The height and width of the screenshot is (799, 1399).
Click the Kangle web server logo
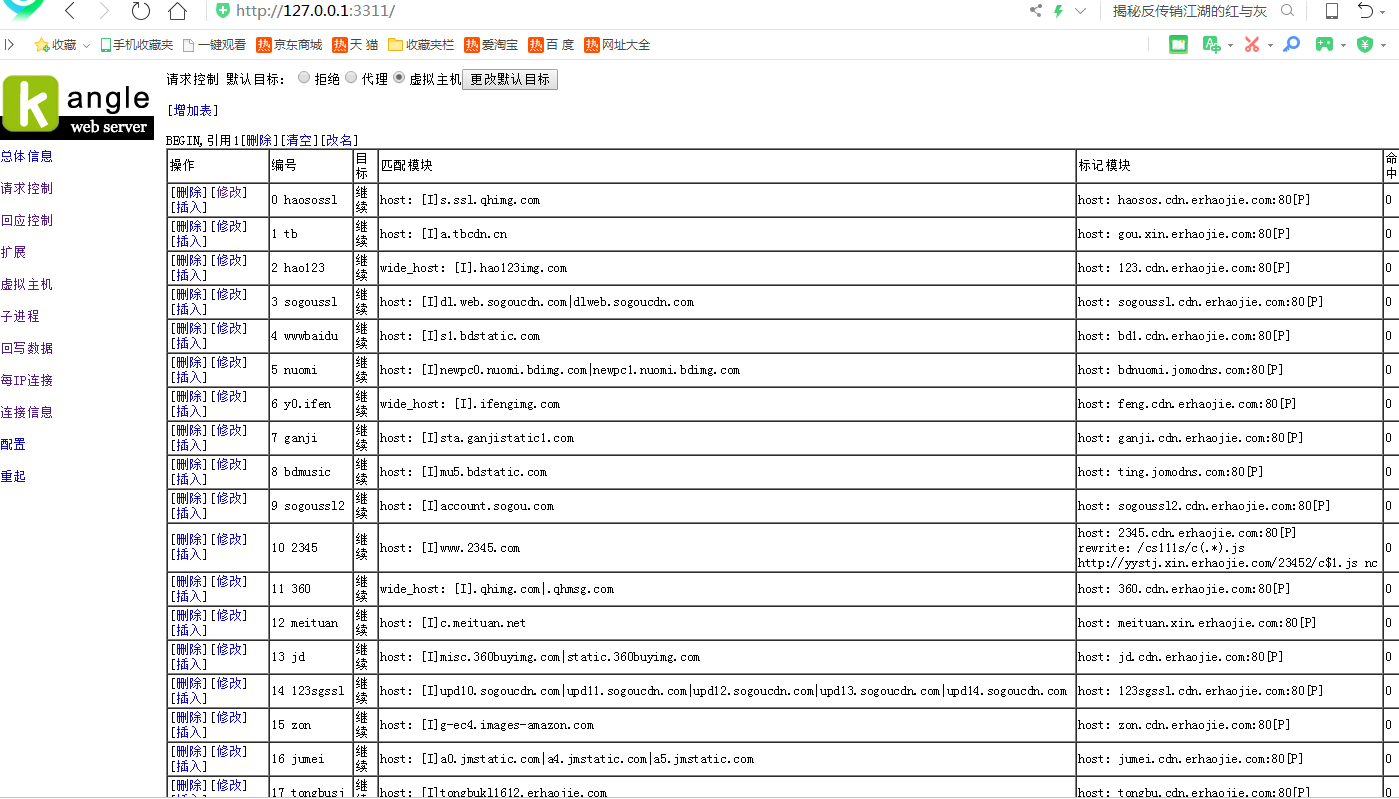click(77, 106)
